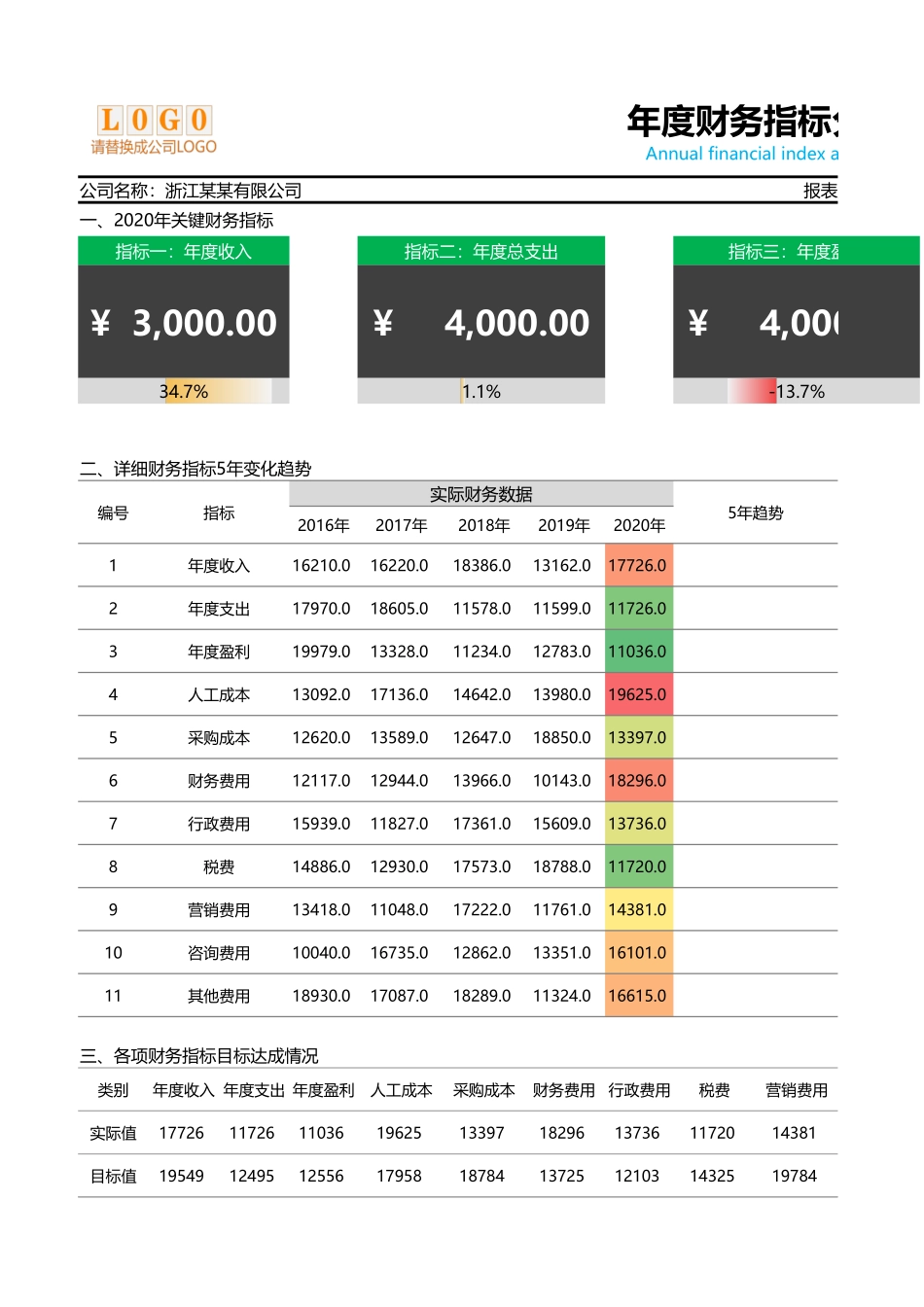Select the ¥3,000.00 annual revenue KPI card

pos(184,322)
